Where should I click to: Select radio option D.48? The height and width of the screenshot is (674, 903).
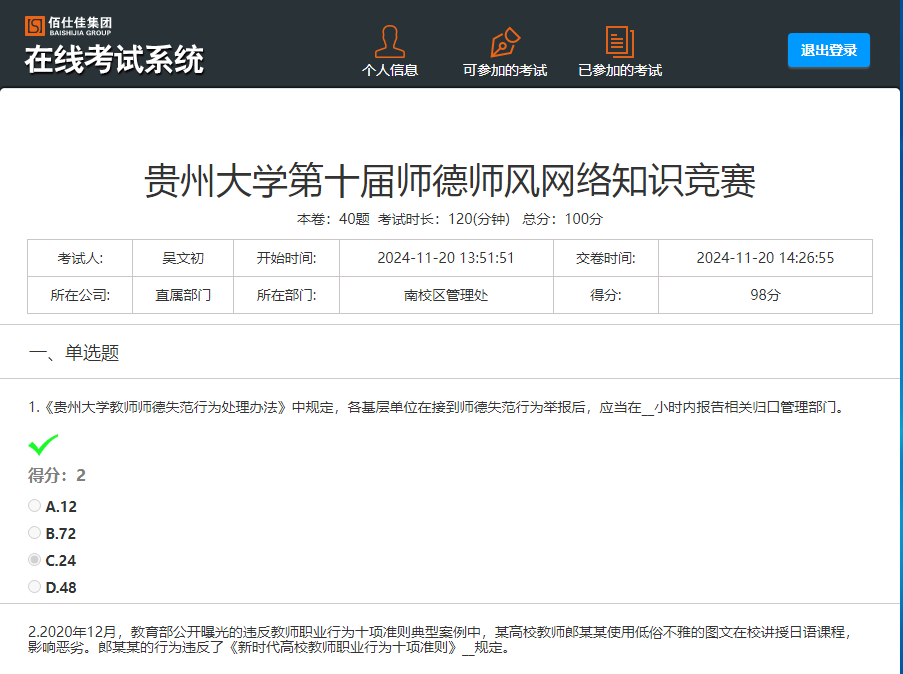click(35, 587)
